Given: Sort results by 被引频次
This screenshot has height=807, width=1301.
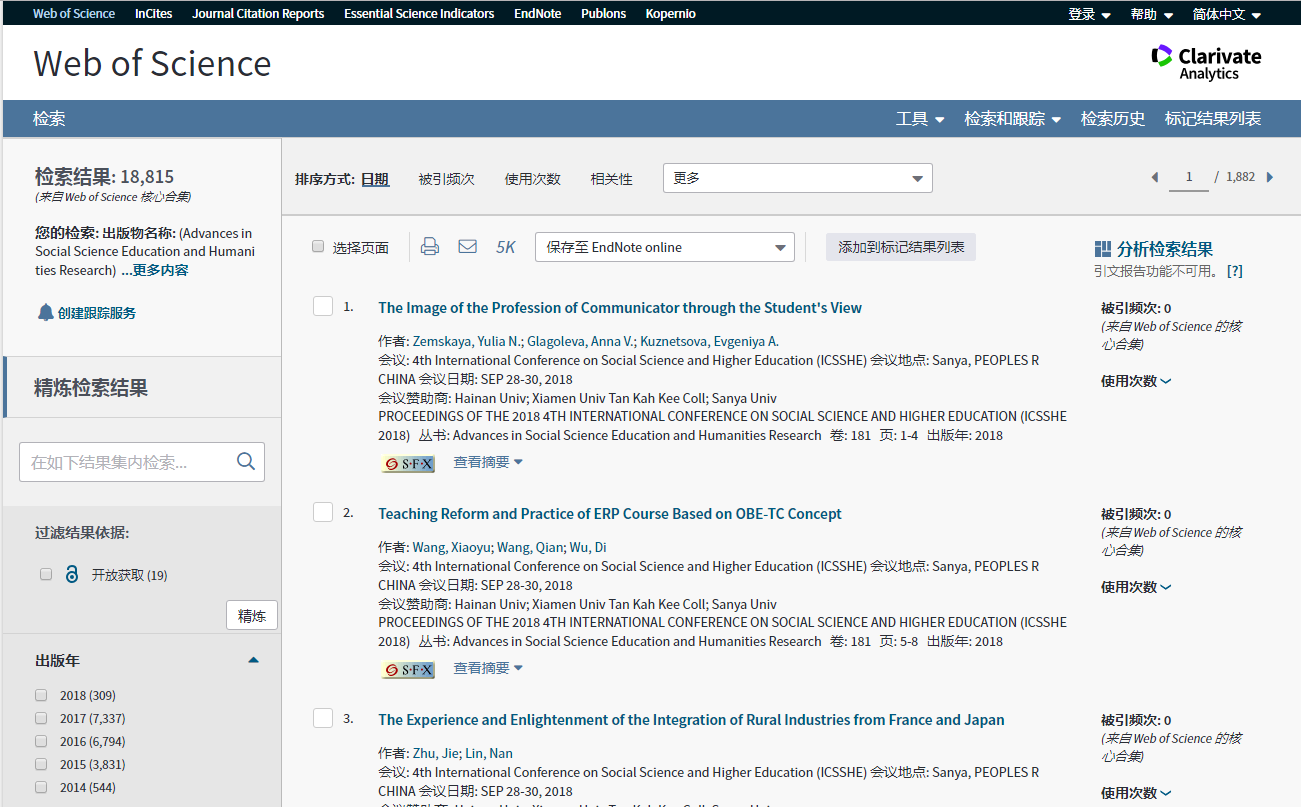Looking at the screenshot, I should [x=446, y=179].
